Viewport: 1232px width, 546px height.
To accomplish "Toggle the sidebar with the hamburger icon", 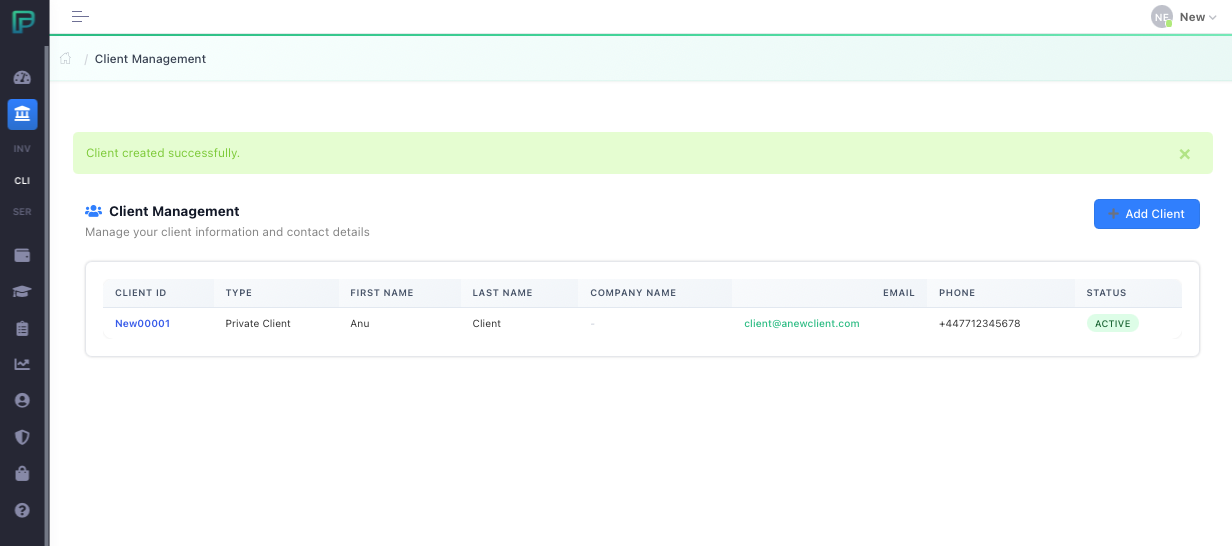I will tap(80, 17).
